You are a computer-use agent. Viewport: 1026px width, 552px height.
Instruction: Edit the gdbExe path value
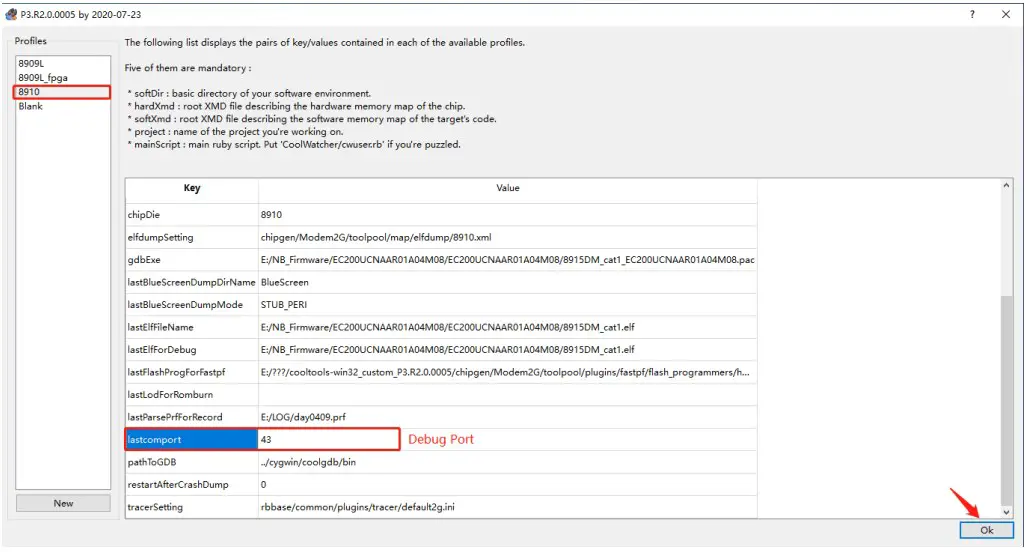coord(507,260)
